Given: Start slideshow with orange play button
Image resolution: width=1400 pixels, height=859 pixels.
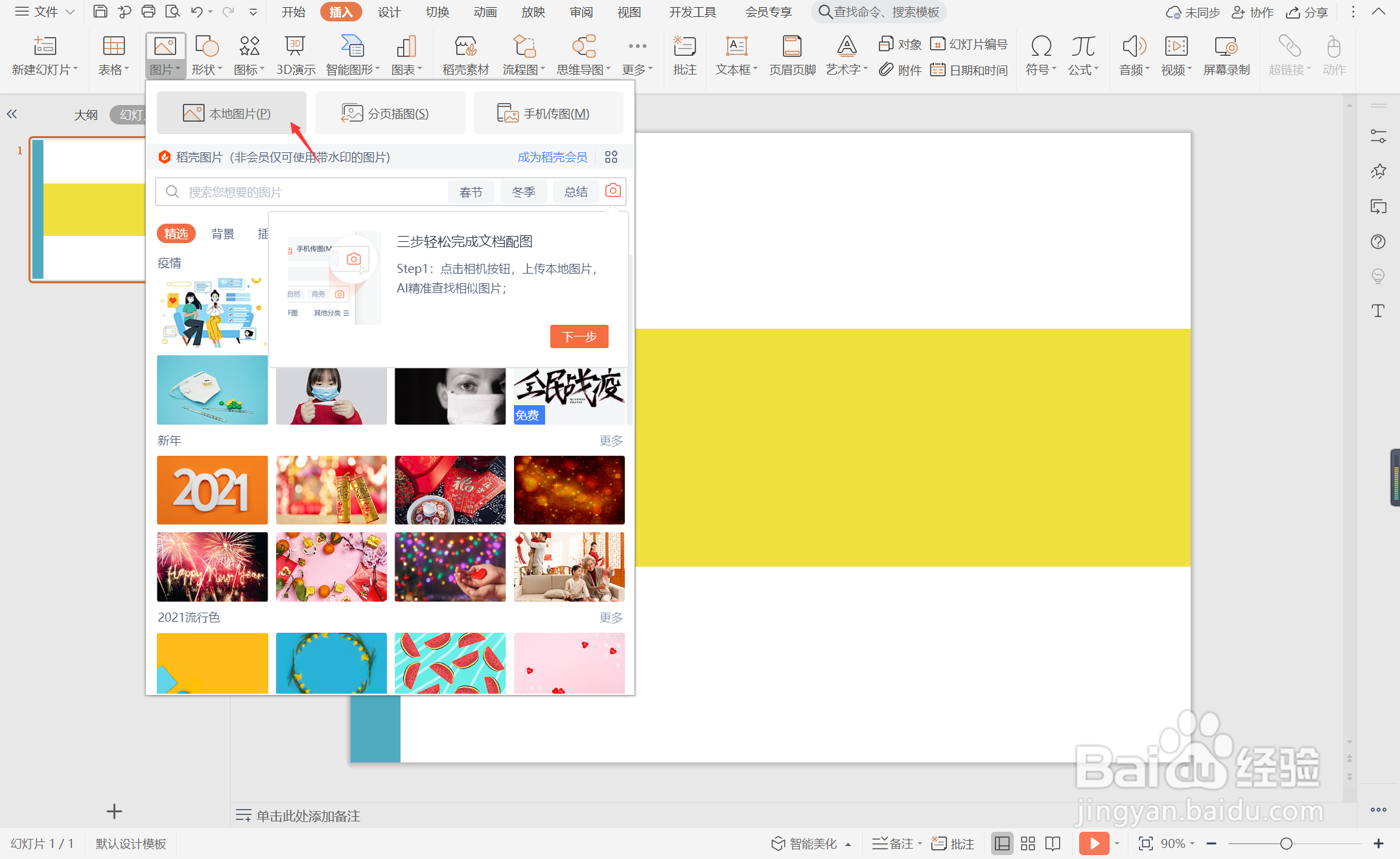Looking at the screenshot, I should 1094,843.
